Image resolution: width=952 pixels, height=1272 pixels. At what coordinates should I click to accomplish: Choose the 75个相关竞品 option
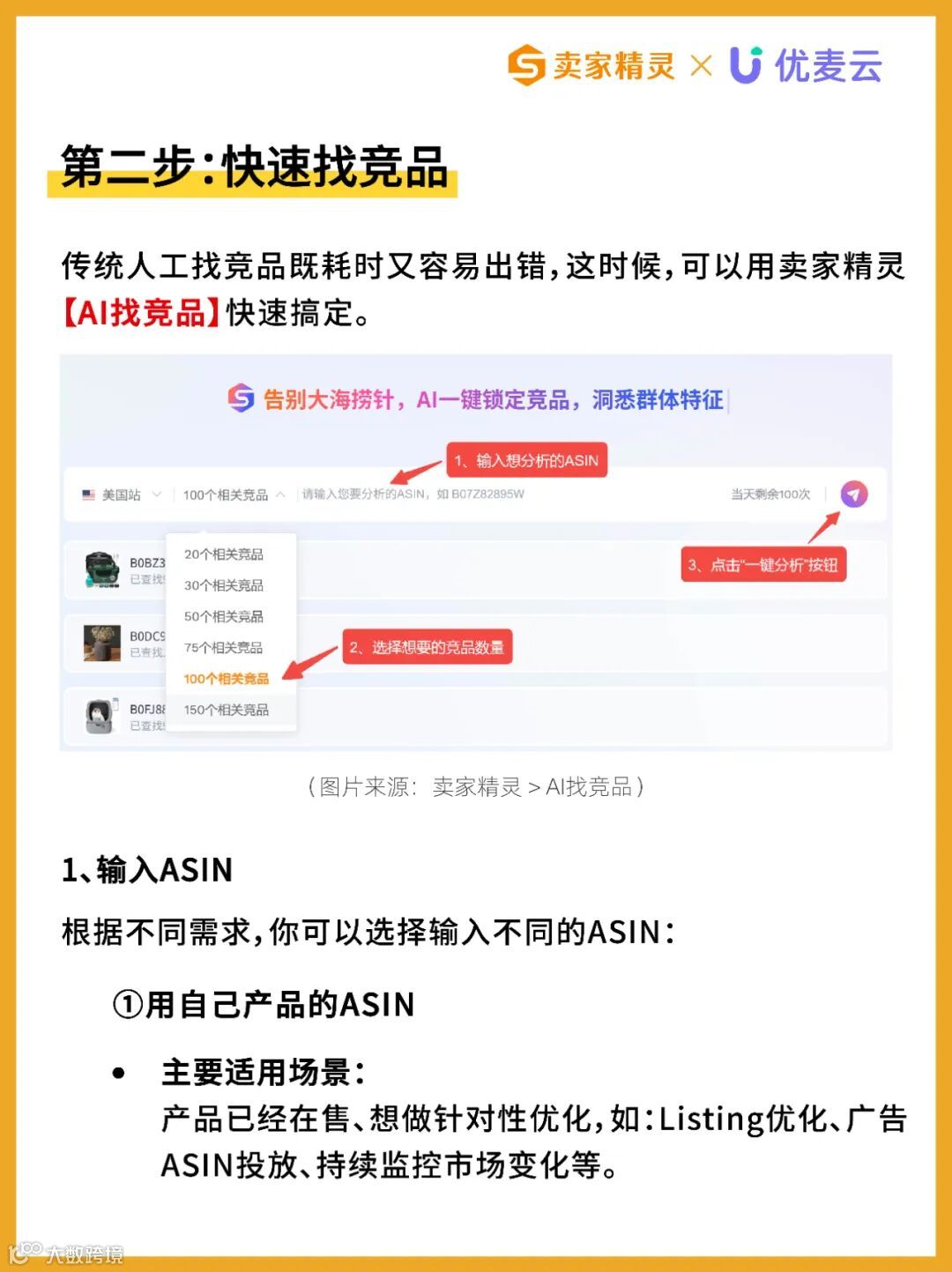click(224, 647)
